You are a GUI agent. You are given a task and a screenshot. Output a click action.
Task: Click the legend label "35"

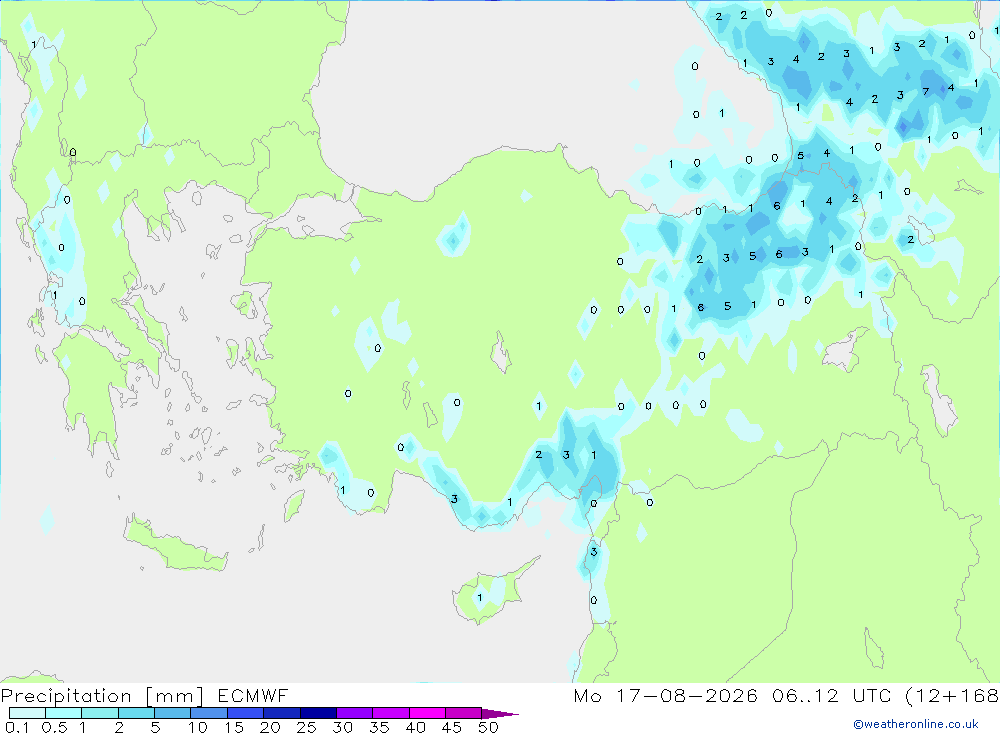(x=379, y=727)
